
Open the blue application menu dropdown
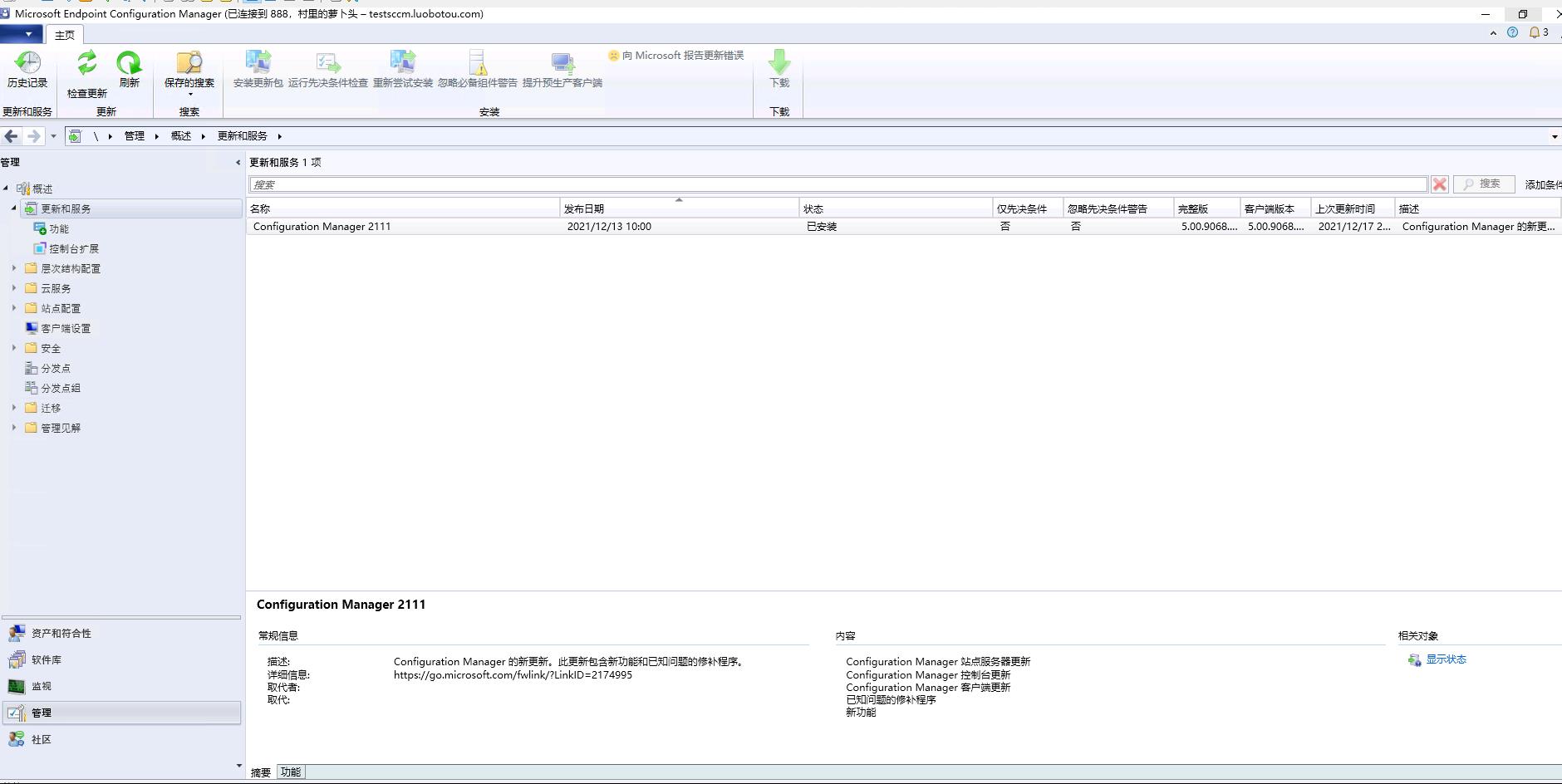click(x=21, y=34)
